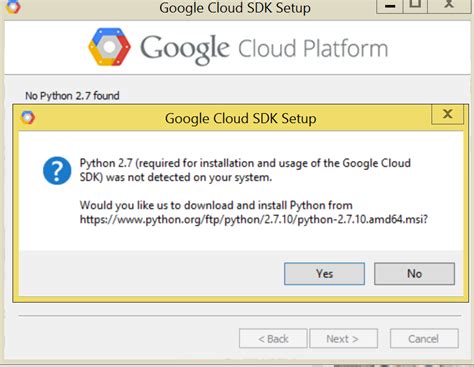Click the Google Cloud Platform hexagon logo

pos(109,47)
